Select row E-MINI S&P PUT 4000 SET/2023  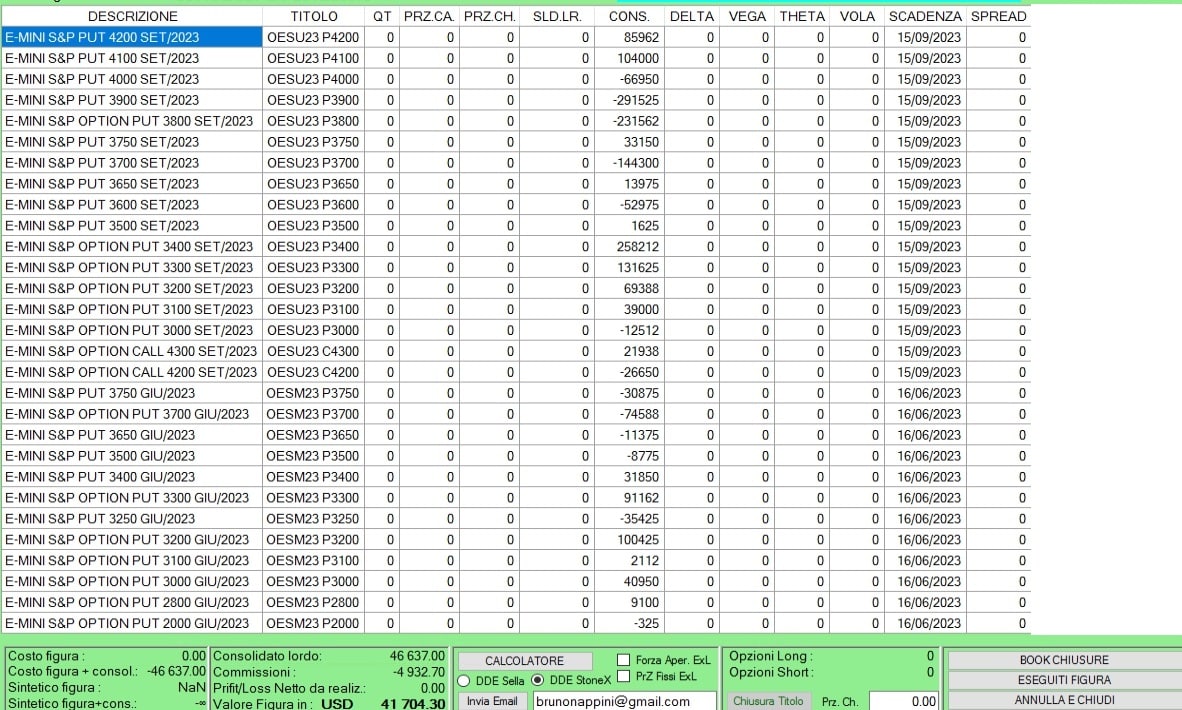pos(516,79)
